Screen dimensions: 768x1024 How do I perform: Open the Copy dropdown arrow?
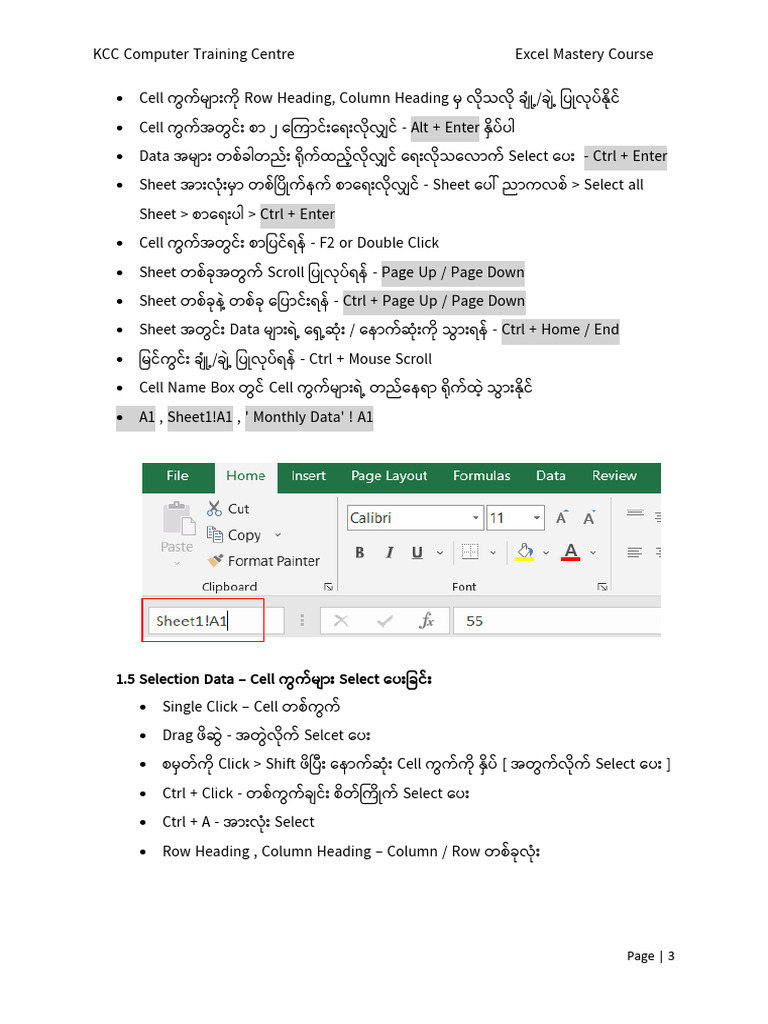pos(278,535)
